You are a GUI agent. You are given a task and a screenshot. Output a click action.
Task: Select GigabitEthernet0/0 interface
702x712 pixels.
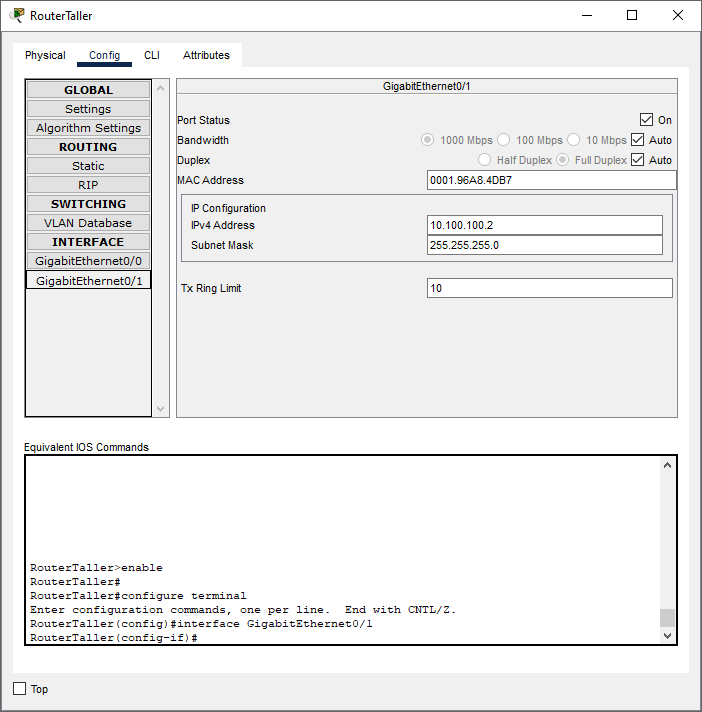88,261
